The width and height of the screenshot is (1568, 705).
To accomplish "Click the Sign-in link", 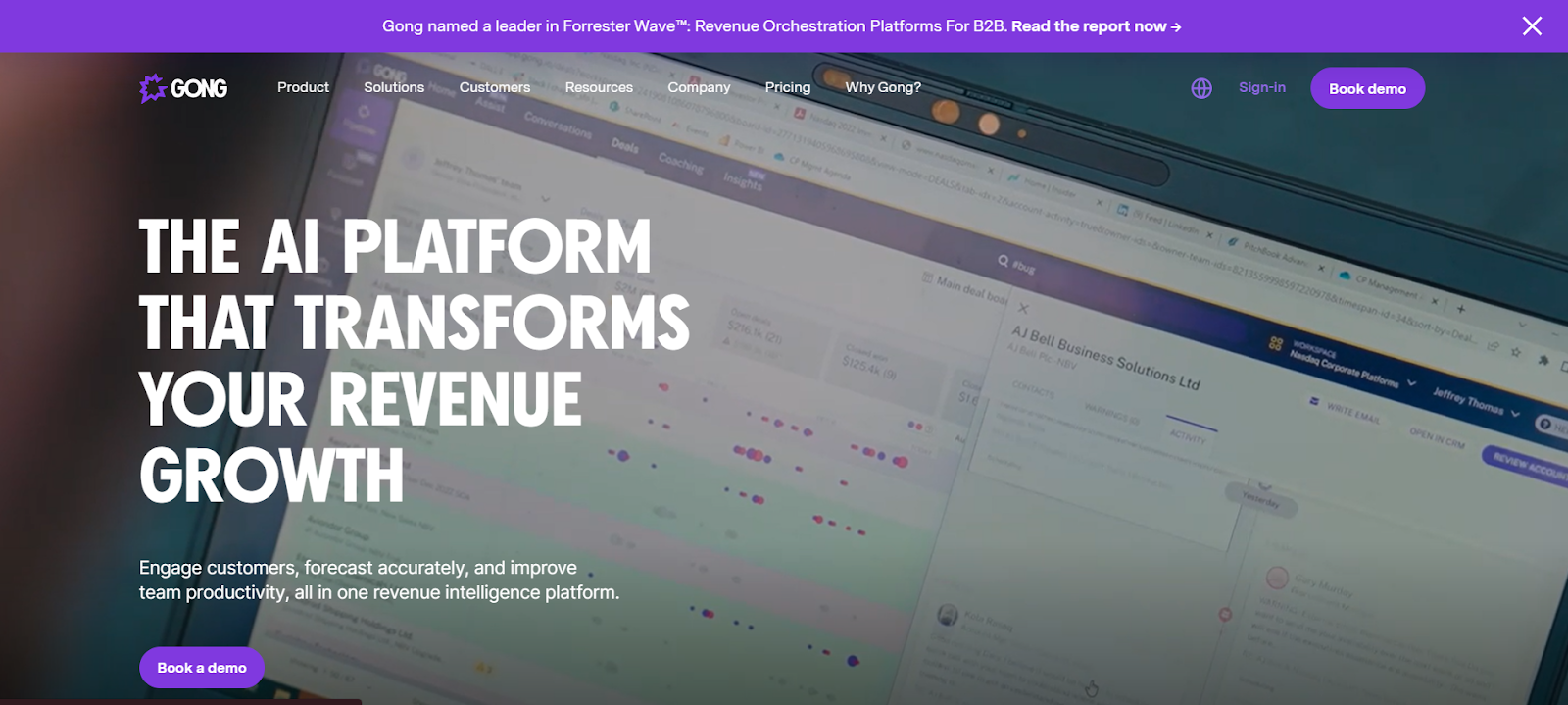I will 1262,87.
